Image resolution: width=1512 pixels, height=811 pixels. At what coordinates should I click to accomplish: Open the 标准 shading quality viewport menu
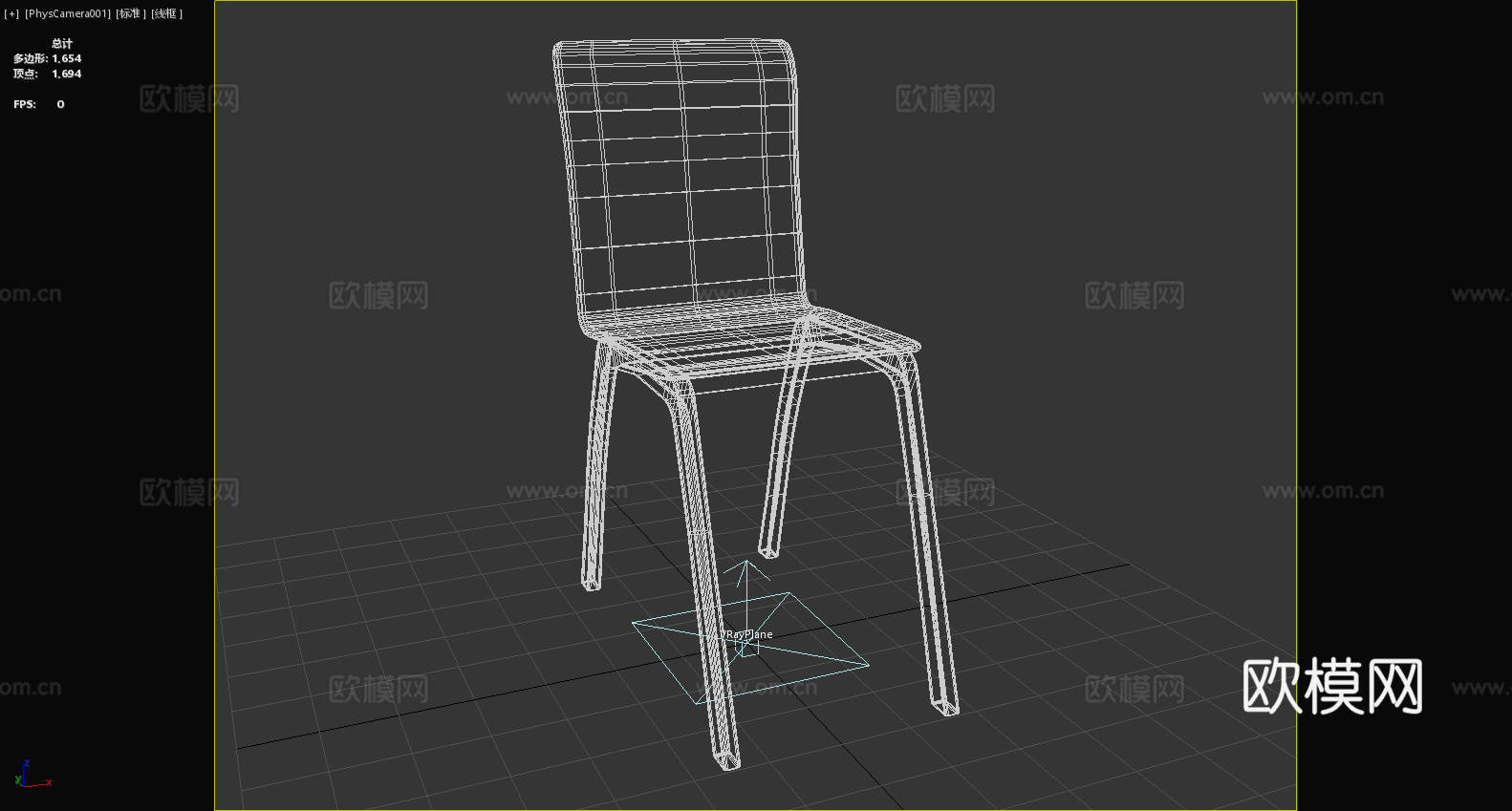(x=131, y=13)
